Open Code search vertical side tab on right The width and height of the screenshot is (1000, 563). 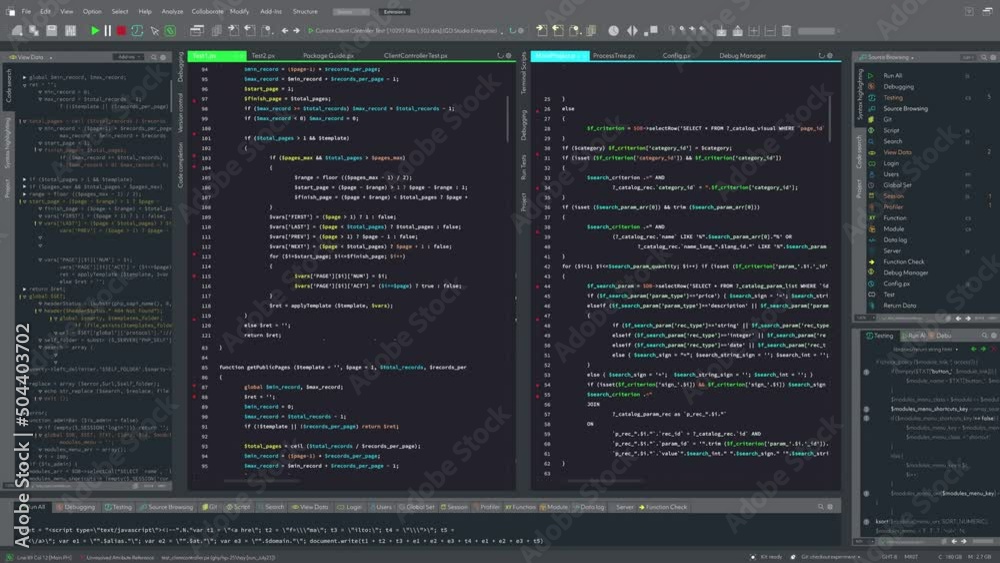point(859,152)
